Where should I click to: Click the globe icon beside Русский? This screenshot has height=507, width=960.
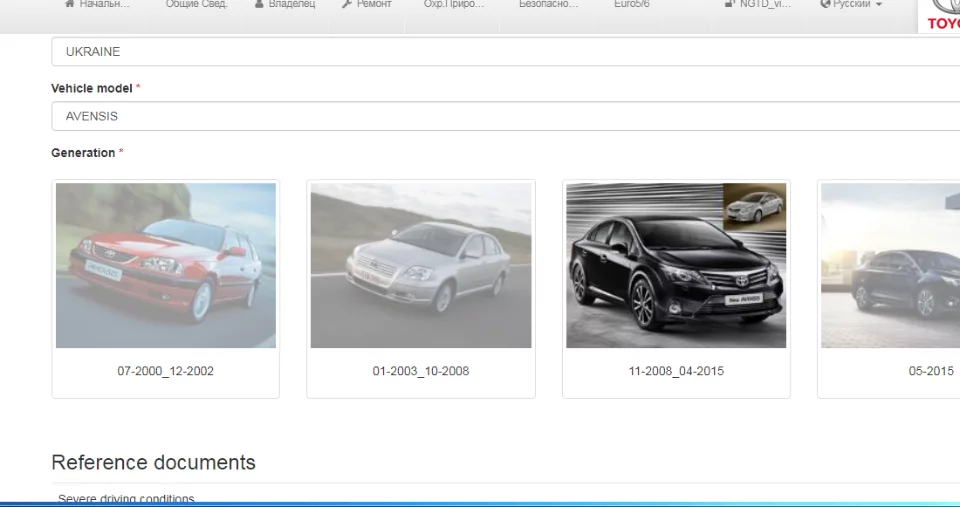tap(825, 4)
